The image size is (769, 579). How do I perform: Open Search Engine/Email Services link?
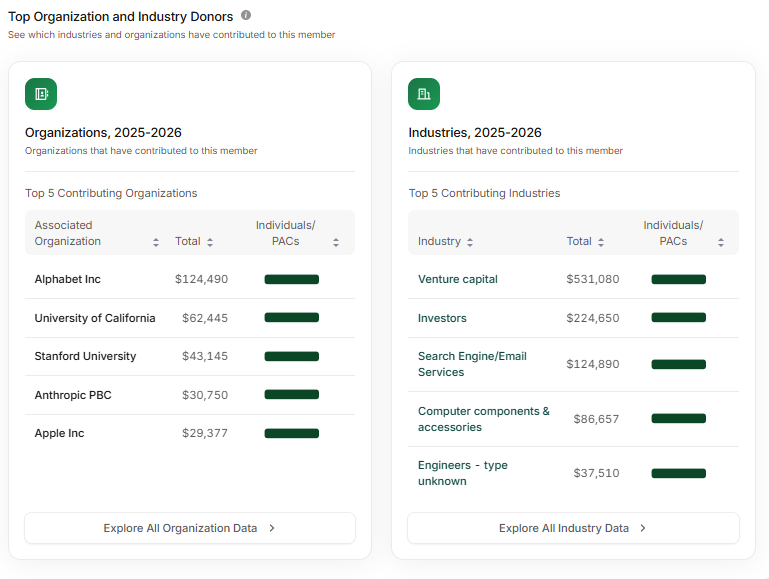472,364
